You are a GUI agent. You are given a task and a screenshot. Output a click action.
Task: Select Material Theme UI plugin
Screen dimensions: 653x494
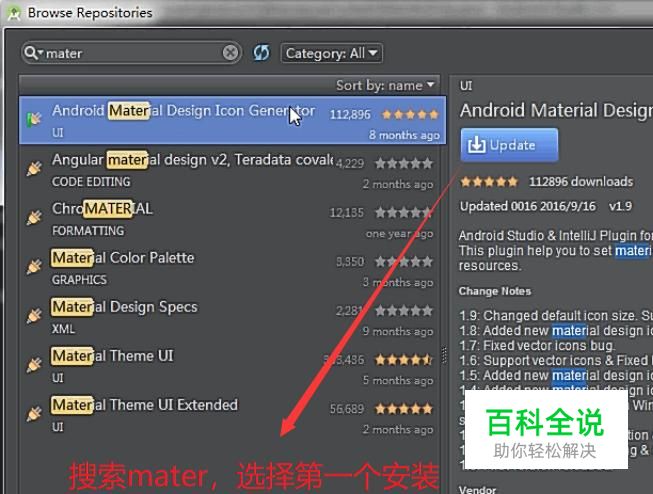pos(230,367)
